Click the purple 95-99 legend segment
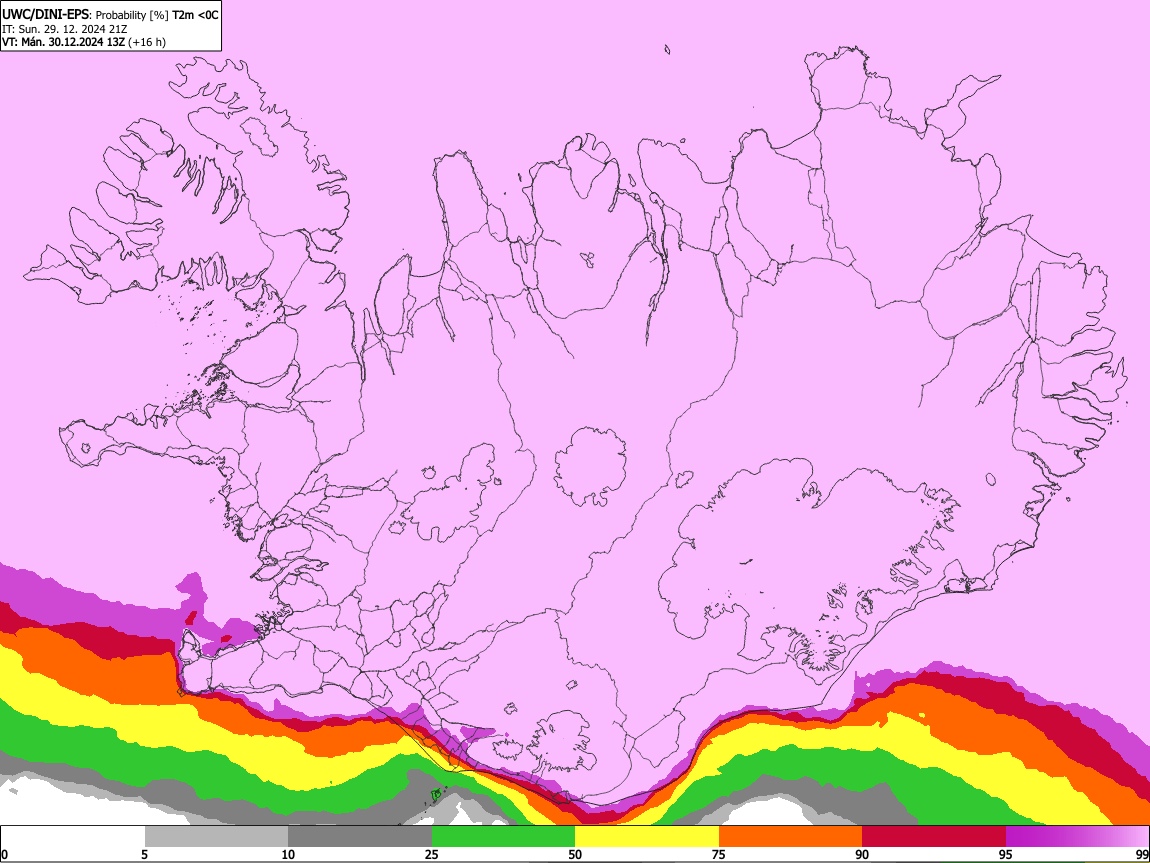Viewport: 1150px width, 863px height. (1077, 837)
